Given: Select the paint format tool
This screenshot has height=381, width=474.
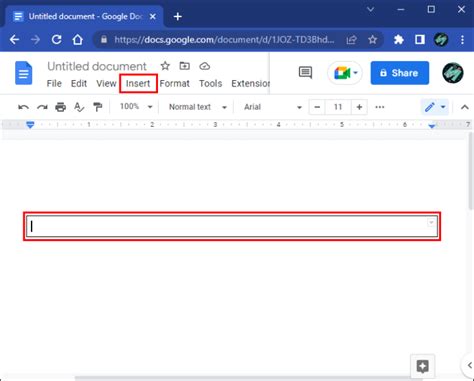Looking at the screenshot, I should tap(97, 107).
